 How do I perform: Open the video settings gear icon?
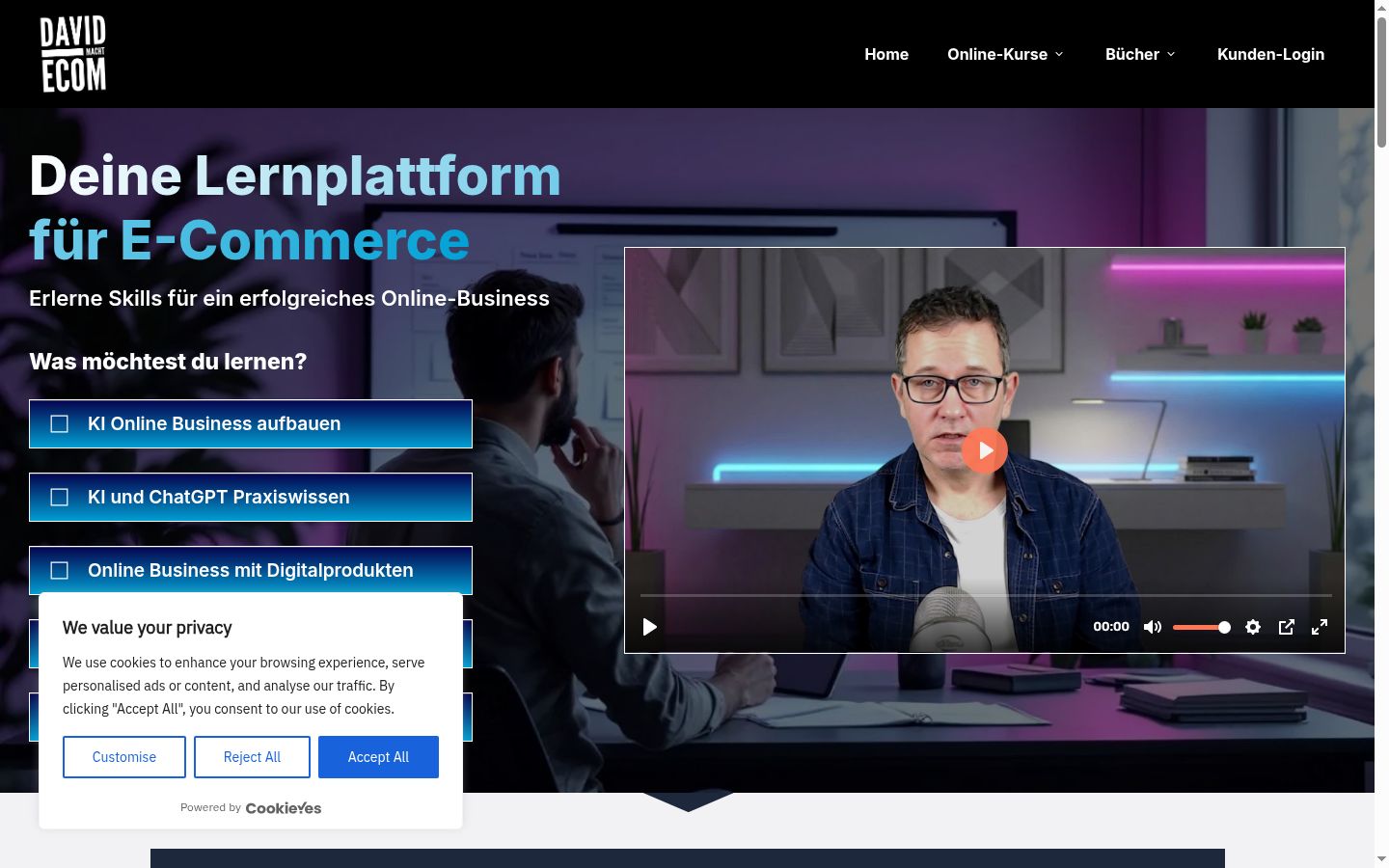1253,627
